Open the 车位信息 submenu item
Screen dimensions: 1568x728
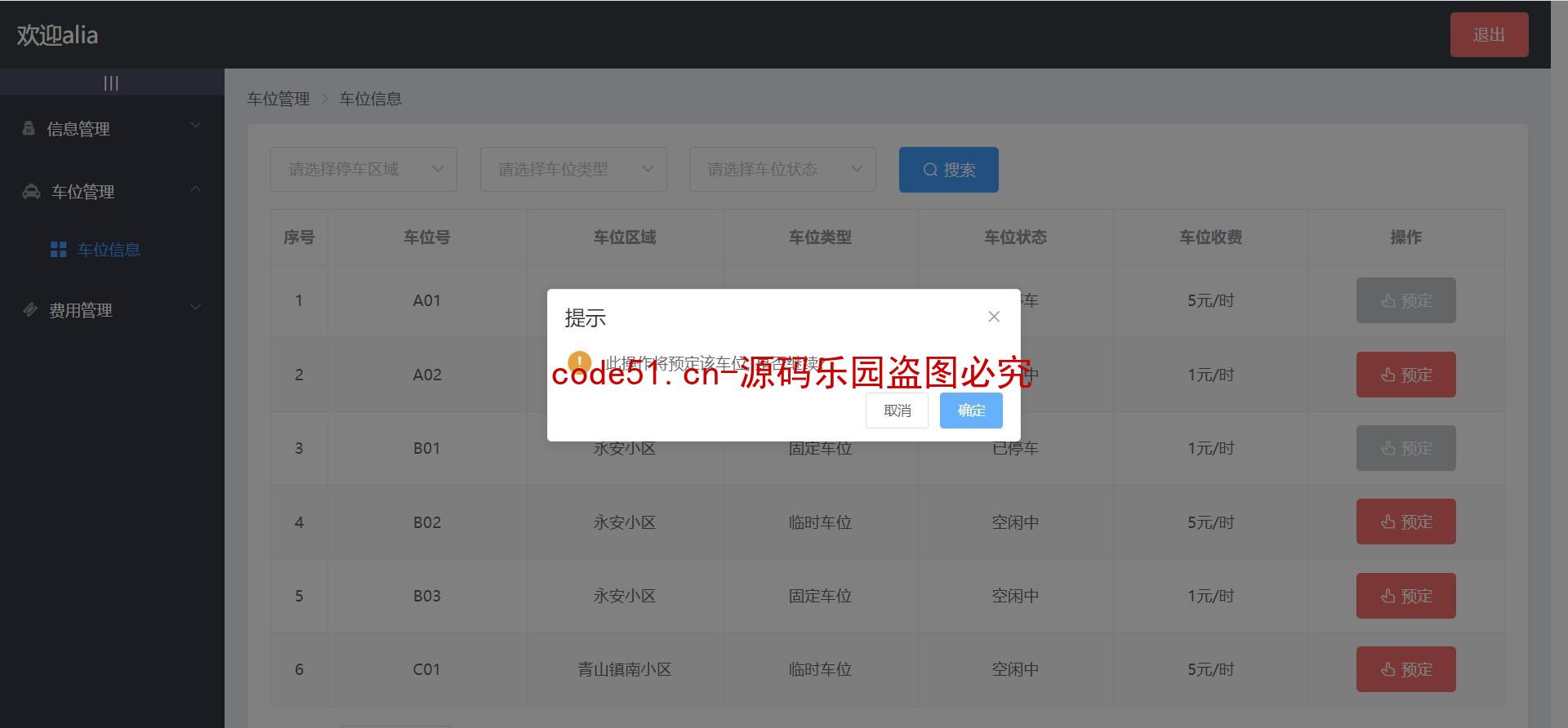[x=109, y=250]
